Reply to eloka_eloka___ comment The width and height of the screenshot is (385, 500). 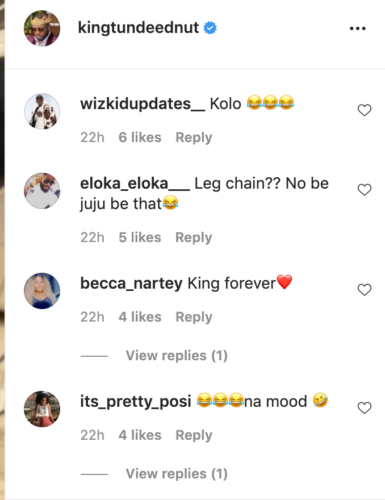pos(194,238)
